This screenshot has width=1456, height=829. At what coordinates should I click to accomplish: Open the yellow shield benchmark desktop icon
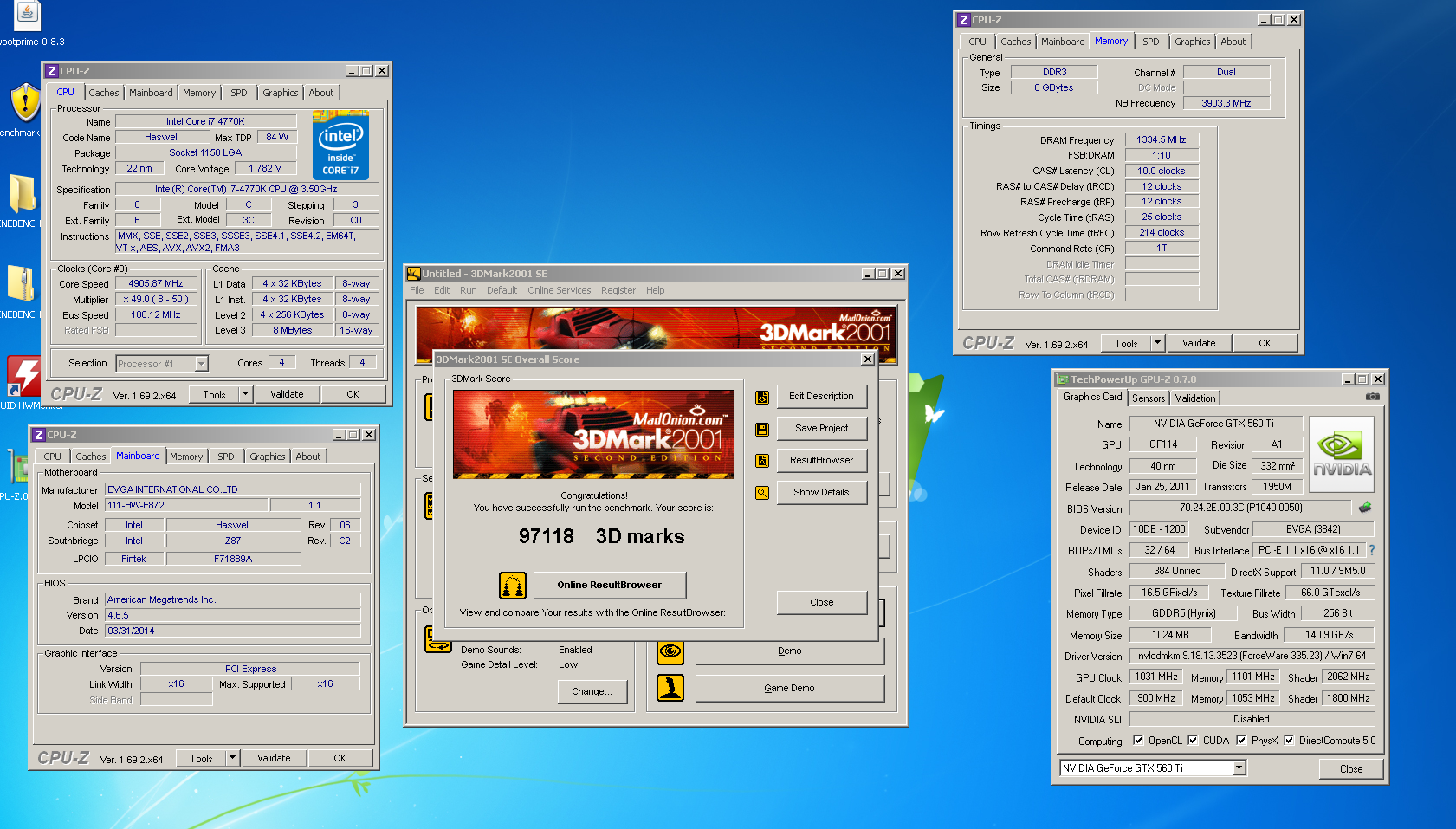point(25,103)
